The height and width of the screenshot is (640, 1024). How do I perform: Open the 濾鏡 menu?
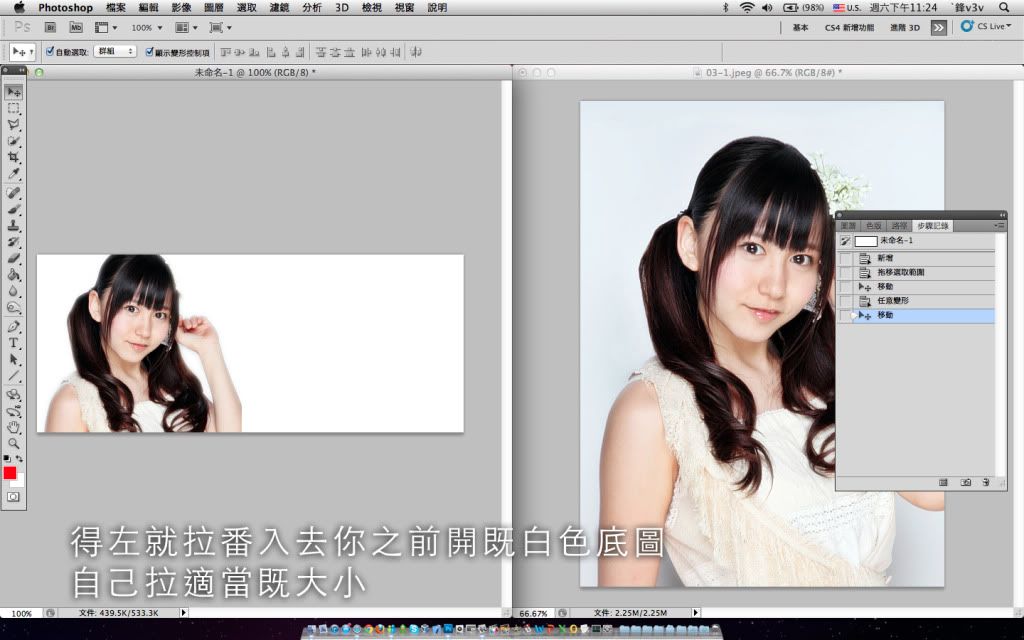click(x=279, y=7)
